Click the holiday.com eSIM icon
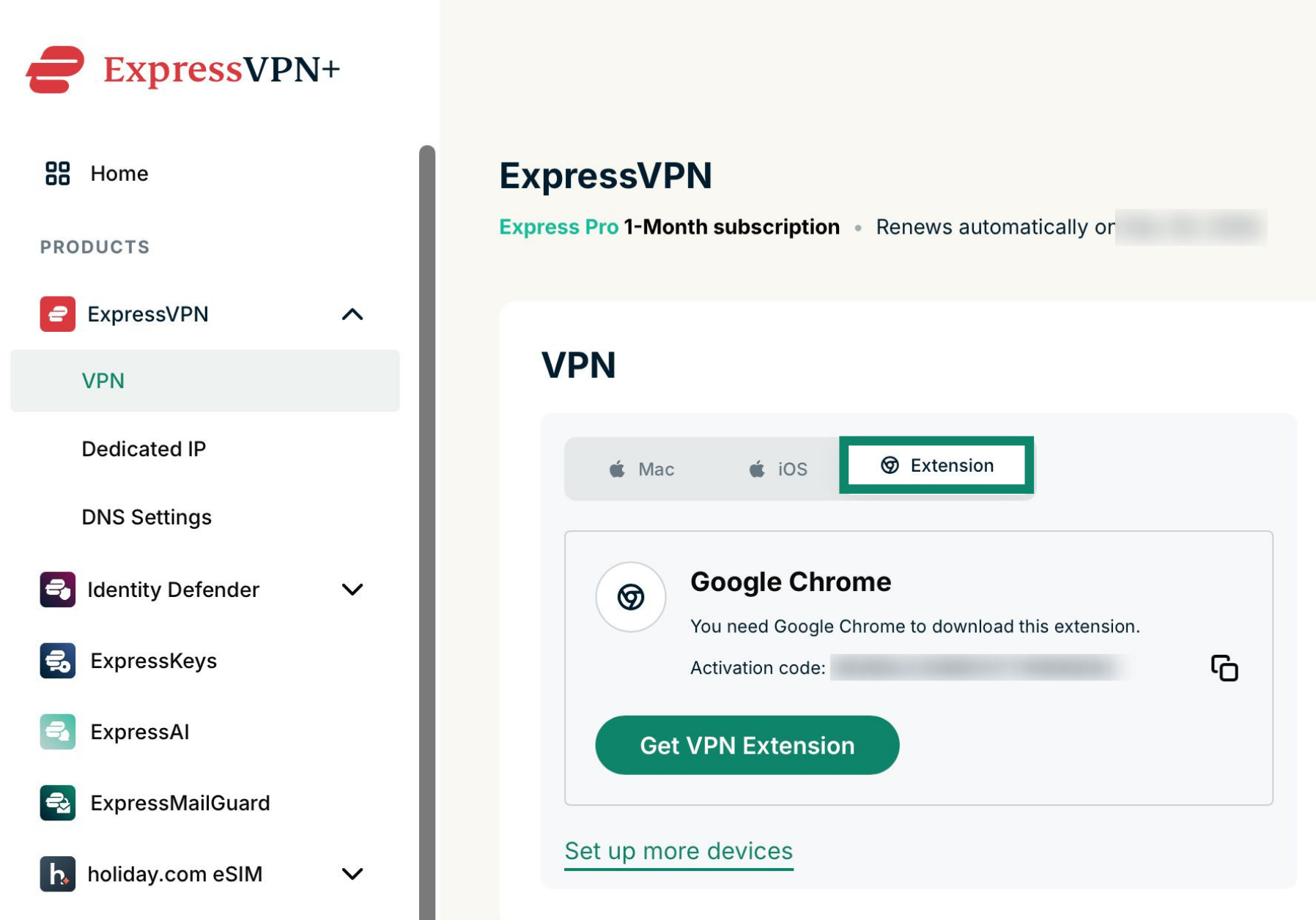Image resolution: width=1316 pixels, height=920 pixels. 58,874
